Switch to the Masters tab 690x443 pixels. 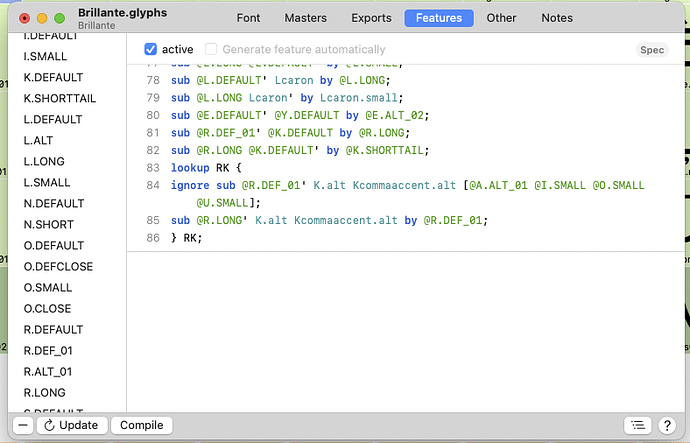[x=305, y=18]
